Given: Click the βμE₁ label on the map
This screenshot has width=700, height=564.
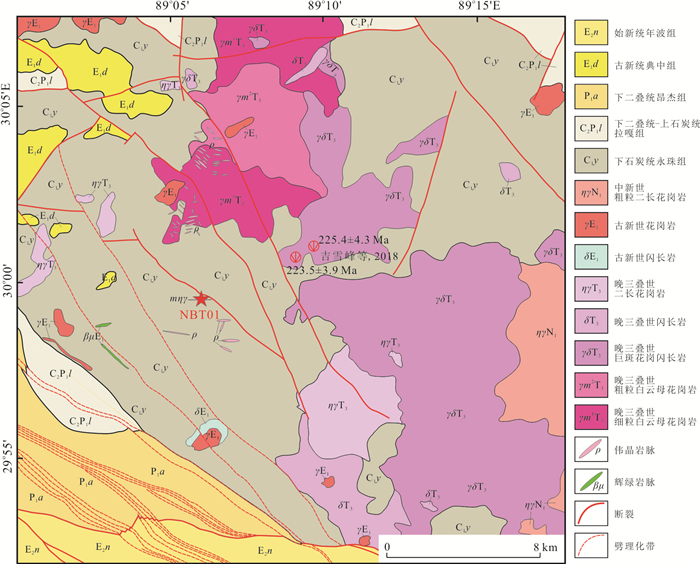Looking at the screenshot, I should (94, 337).
